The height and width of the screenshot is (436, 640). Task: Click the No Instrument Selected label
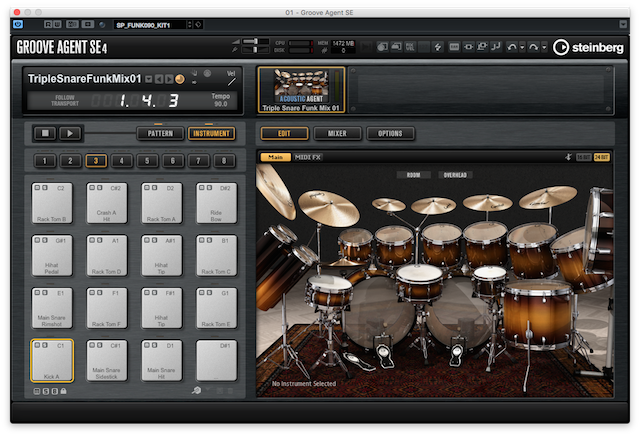(x=304, y=384)
